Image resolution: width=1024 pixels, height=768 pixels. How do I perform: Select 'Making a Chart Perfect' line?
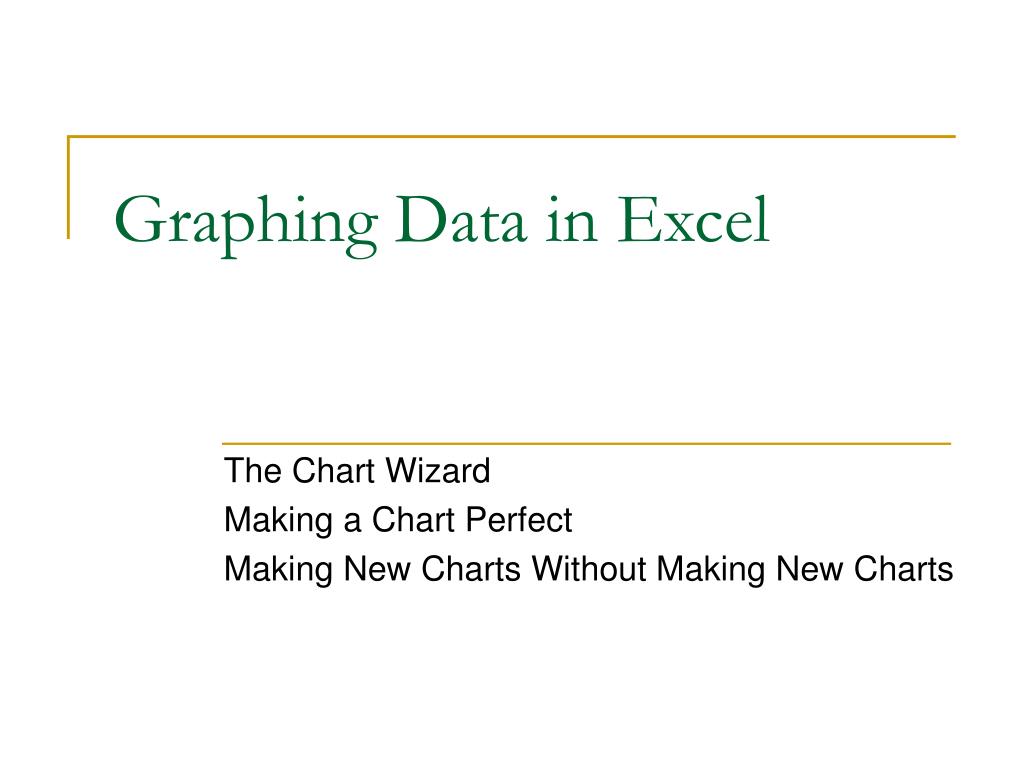click(398, 520)
